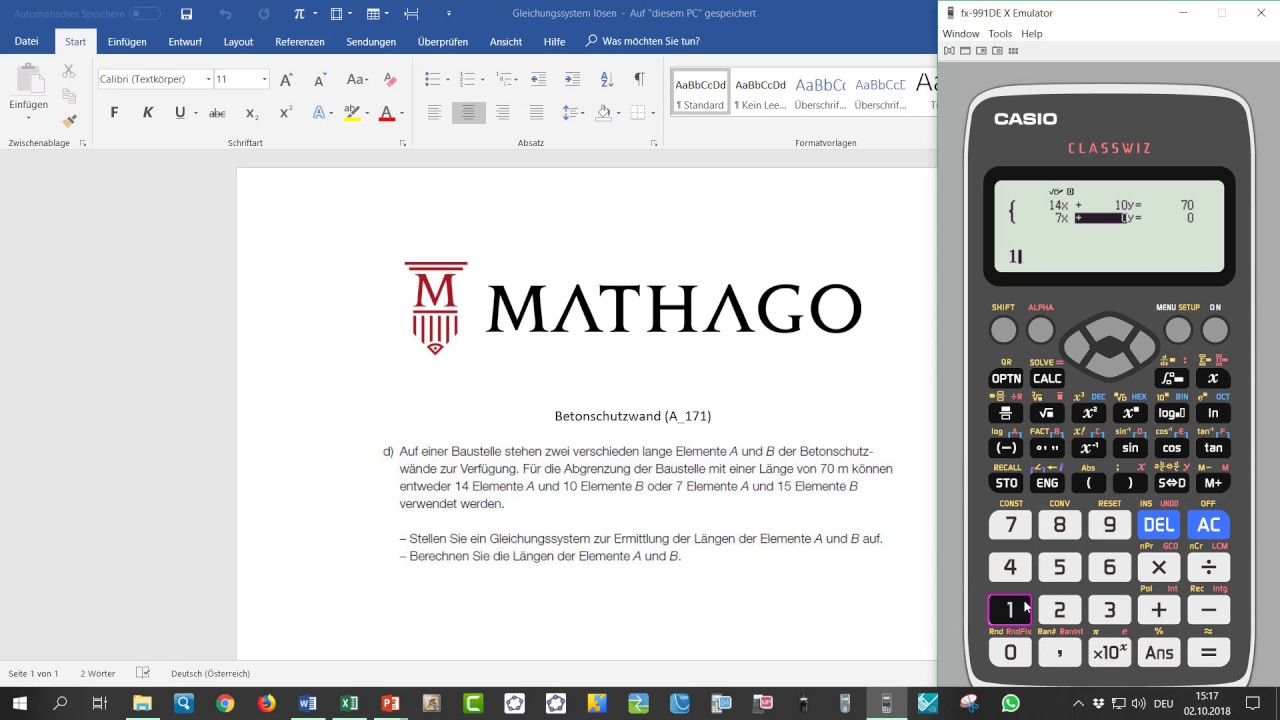Click the shading paint bucket
Viewport: 1280px width, 720px height.
click(603, 113)
